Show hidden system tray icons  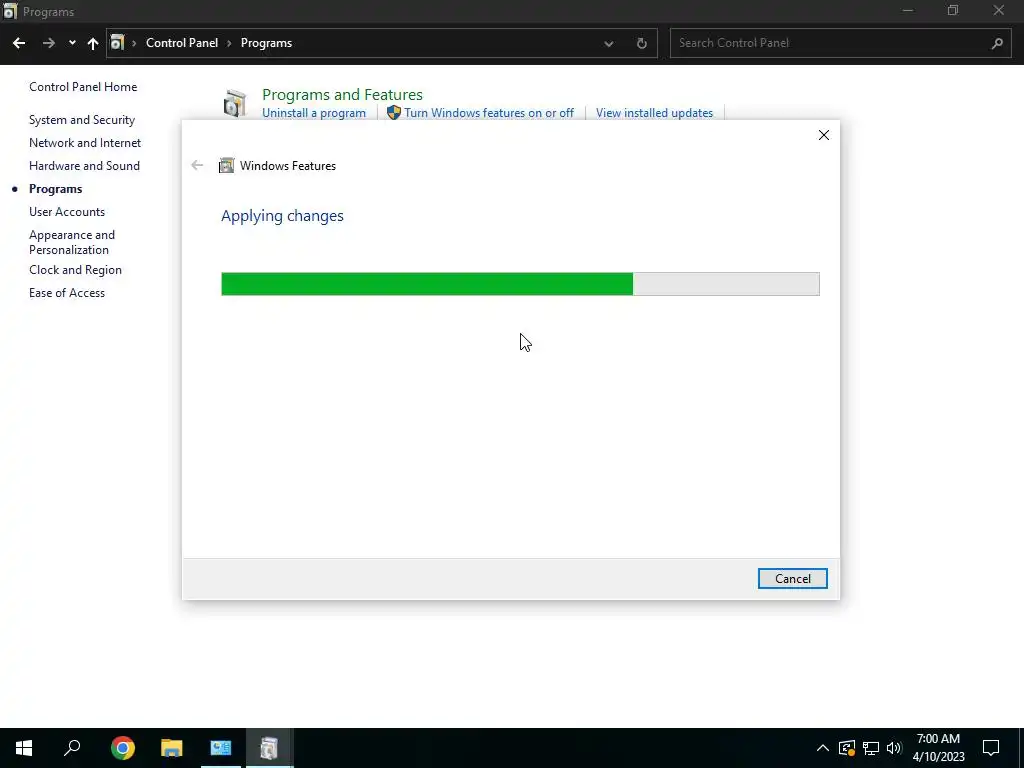(x=823, y=748)
